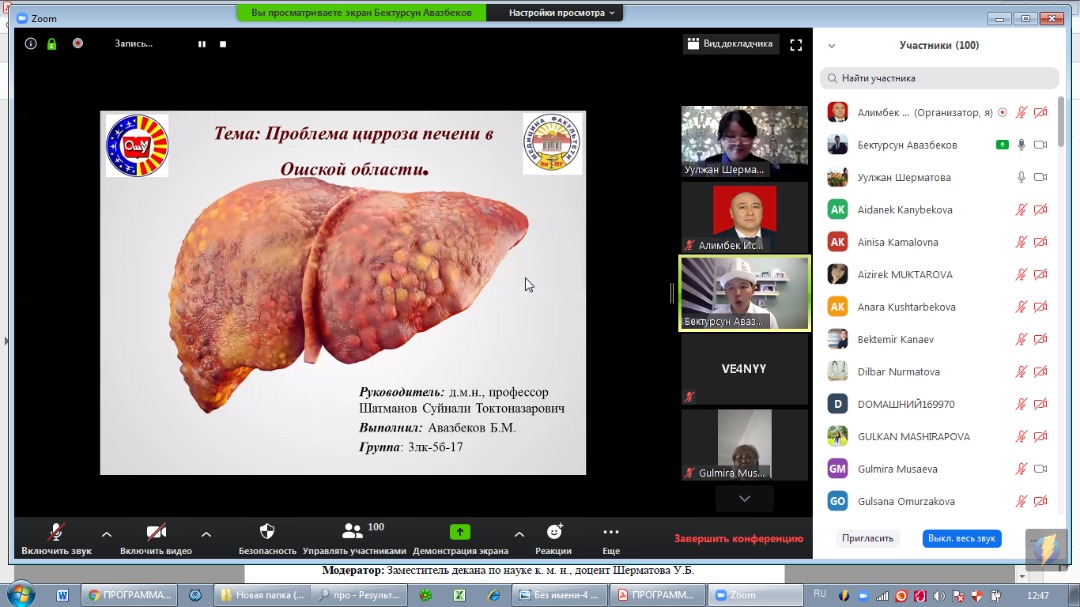
Task: Click the red recording indicator beside Запись
Action: point(78,43)
